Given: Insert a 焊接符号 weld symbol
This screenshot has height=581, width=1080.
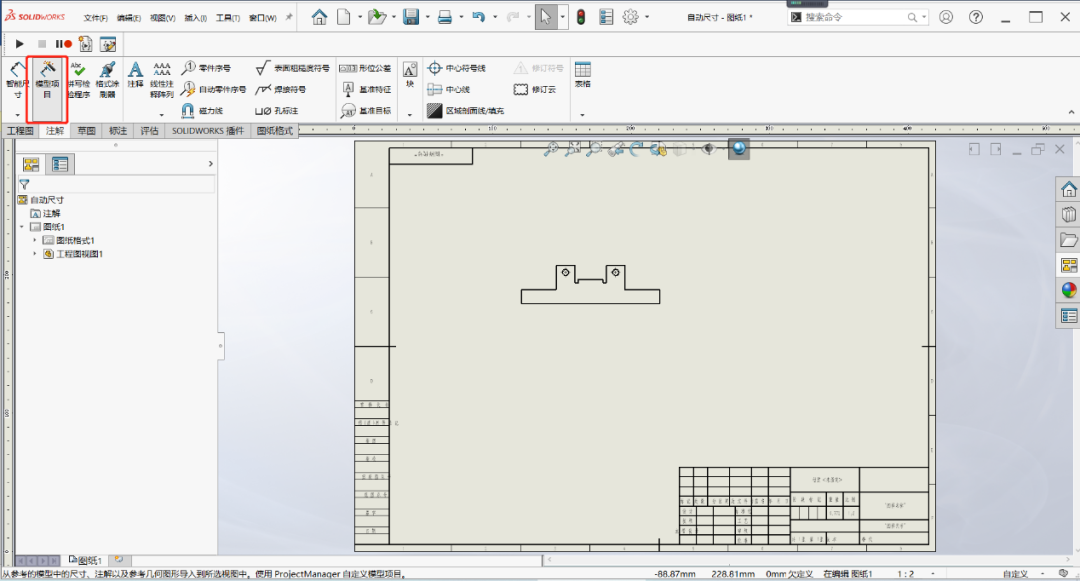Looking at the screenshot, I should (x=280, y=89).
